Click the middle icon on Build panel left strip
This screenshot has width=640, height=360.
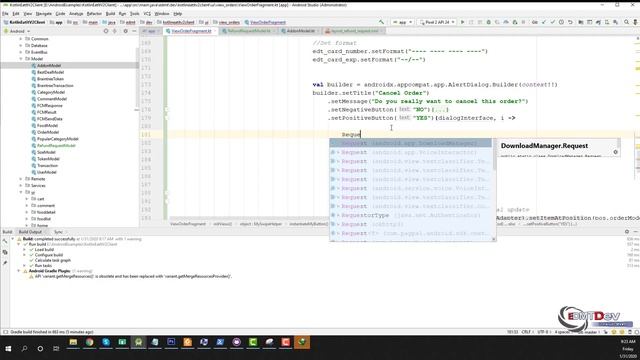coord(5,252)
